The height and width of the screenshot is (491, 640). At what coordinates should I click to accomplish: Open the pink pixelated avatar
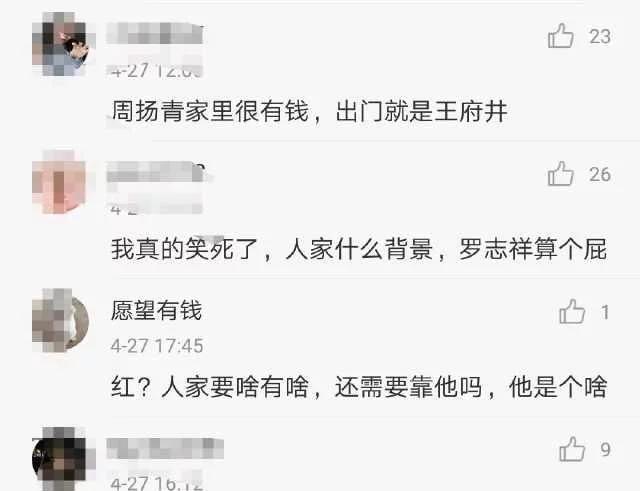pyautogui.click(x=60, y=182)
